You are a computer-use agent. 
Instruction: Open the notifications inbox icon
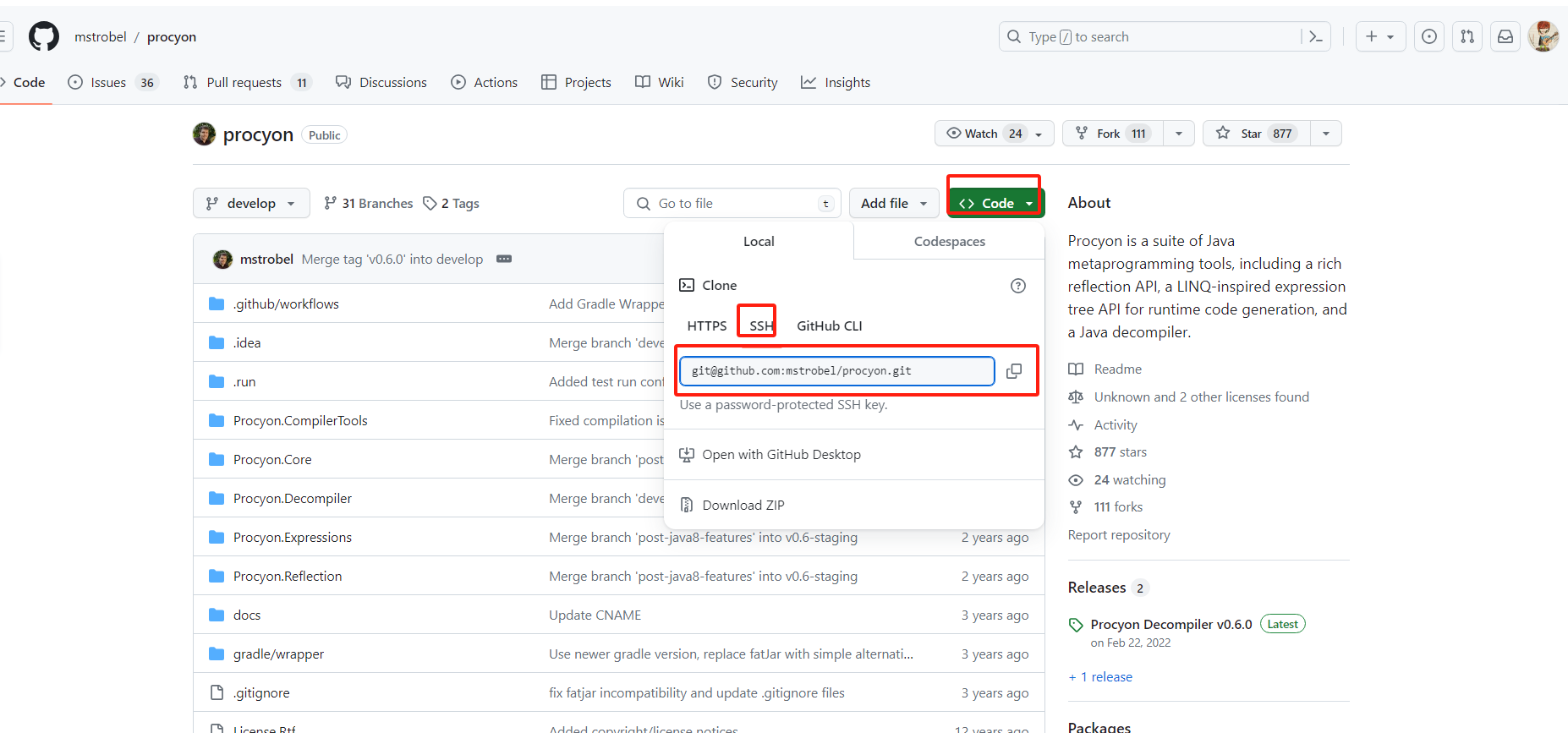pos(1505,36)
